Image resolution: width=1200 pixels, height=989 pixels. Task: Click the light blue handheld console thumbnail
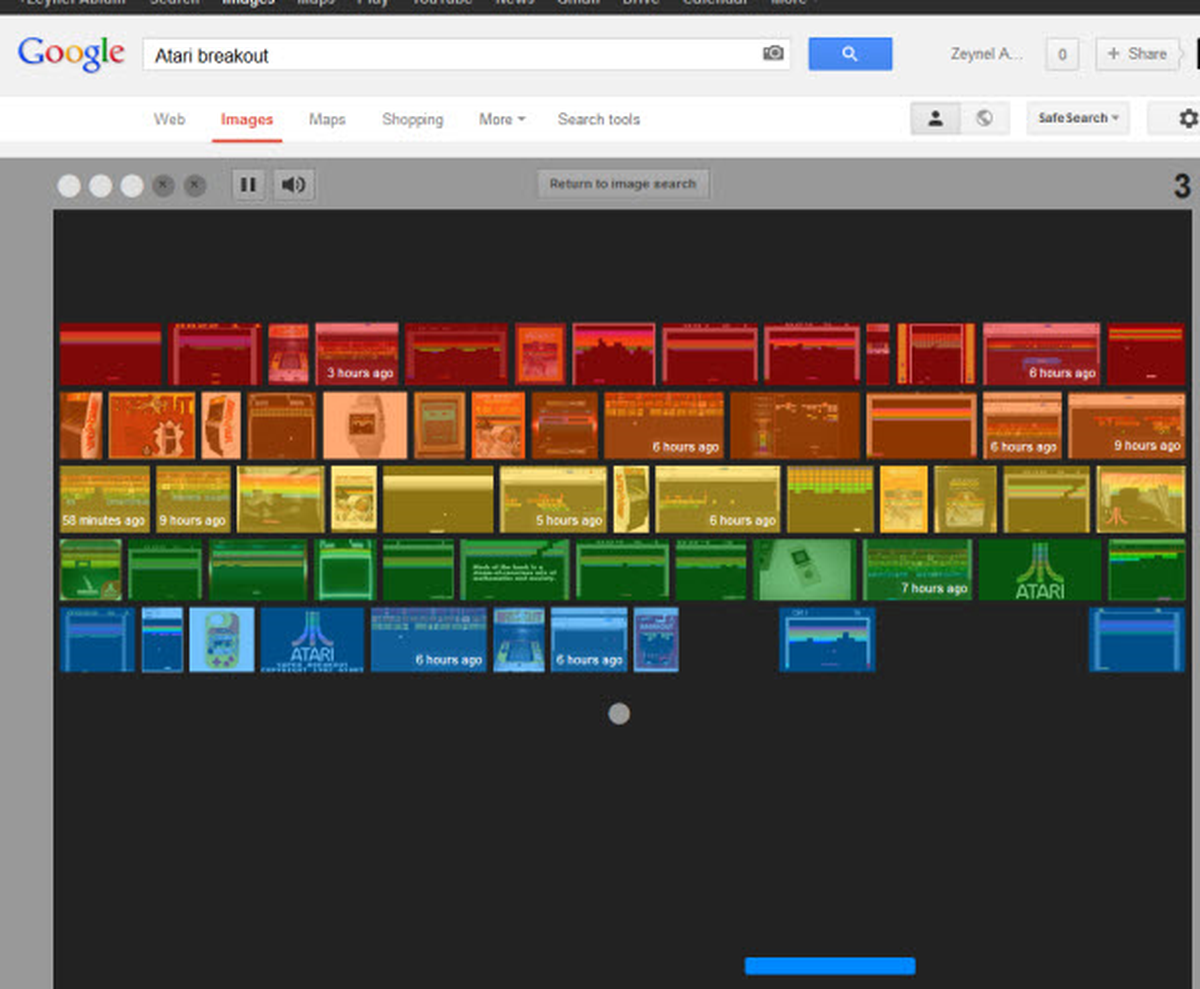pyautogui.click(x=222, y=639)
